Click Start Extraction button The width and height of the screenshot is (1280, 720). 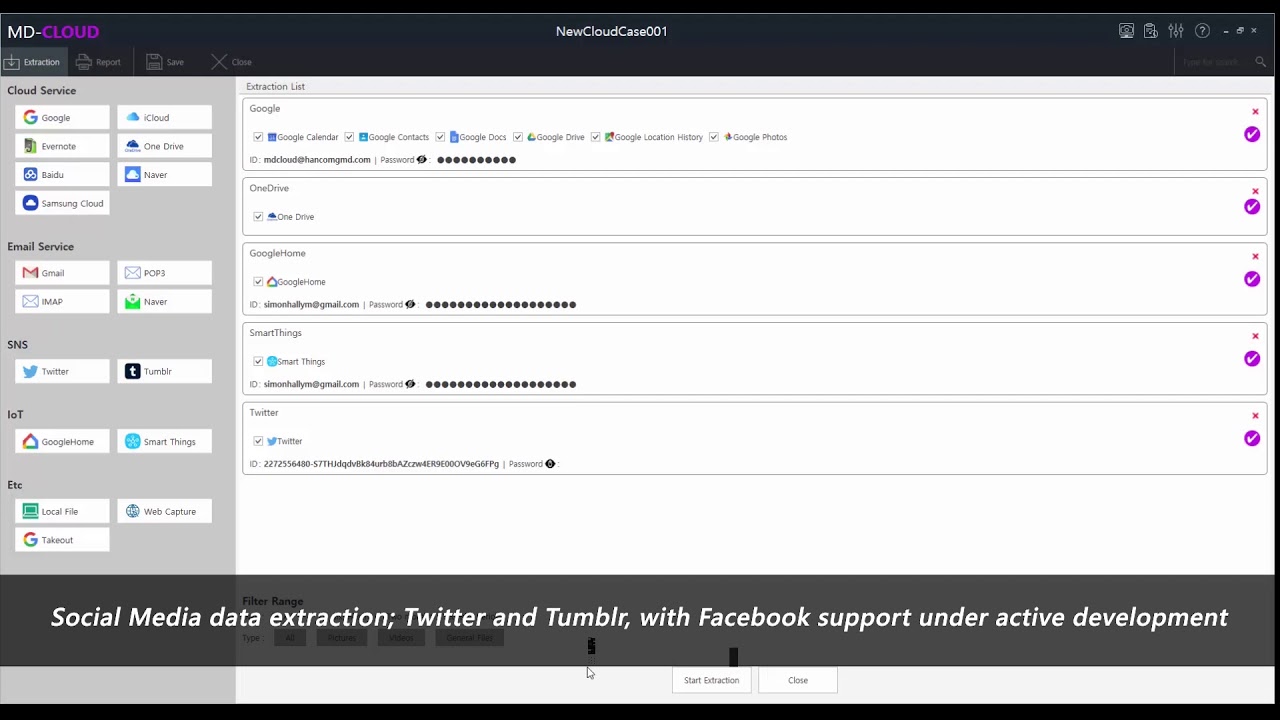click(712, 680)
